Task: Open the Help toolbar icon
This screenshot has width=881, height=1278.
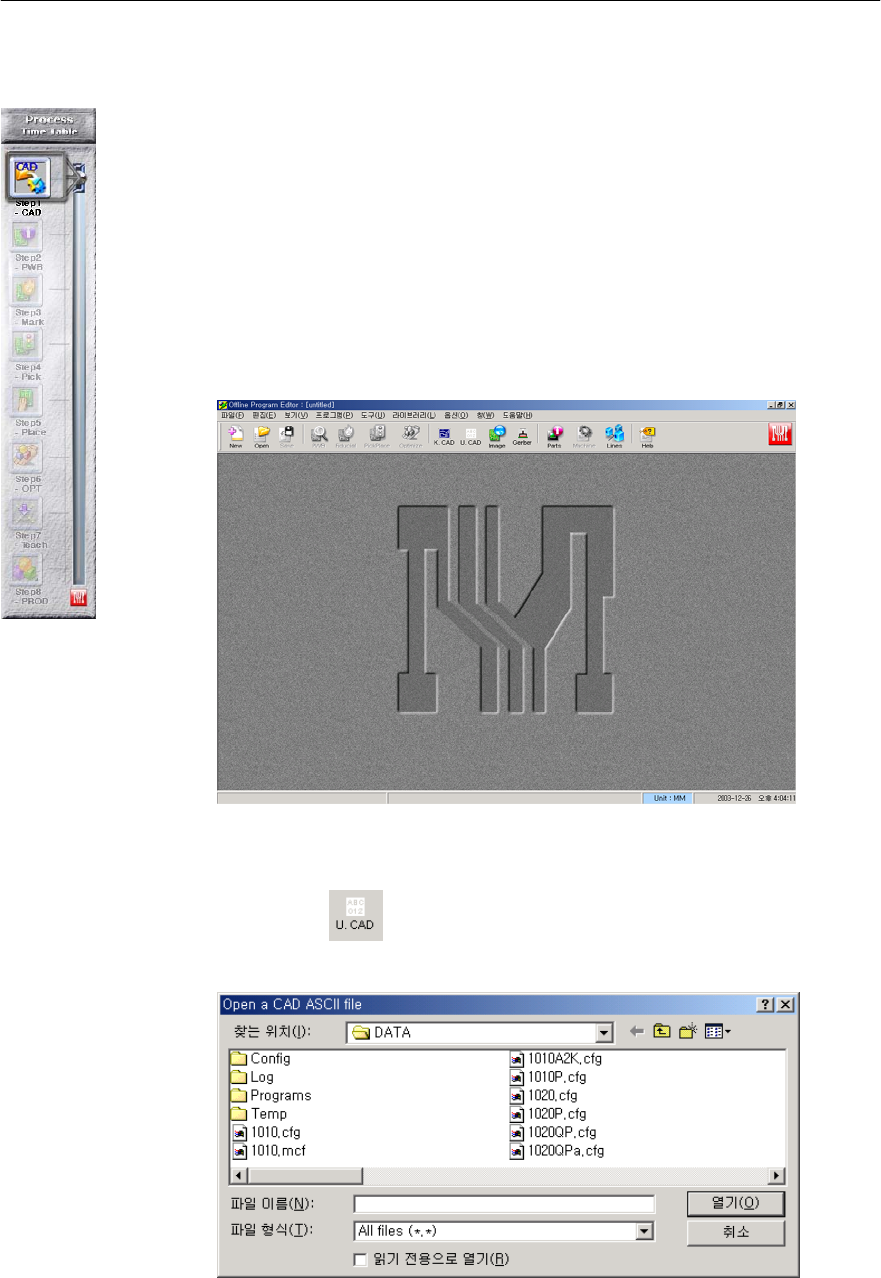Action: click(647, 437)
